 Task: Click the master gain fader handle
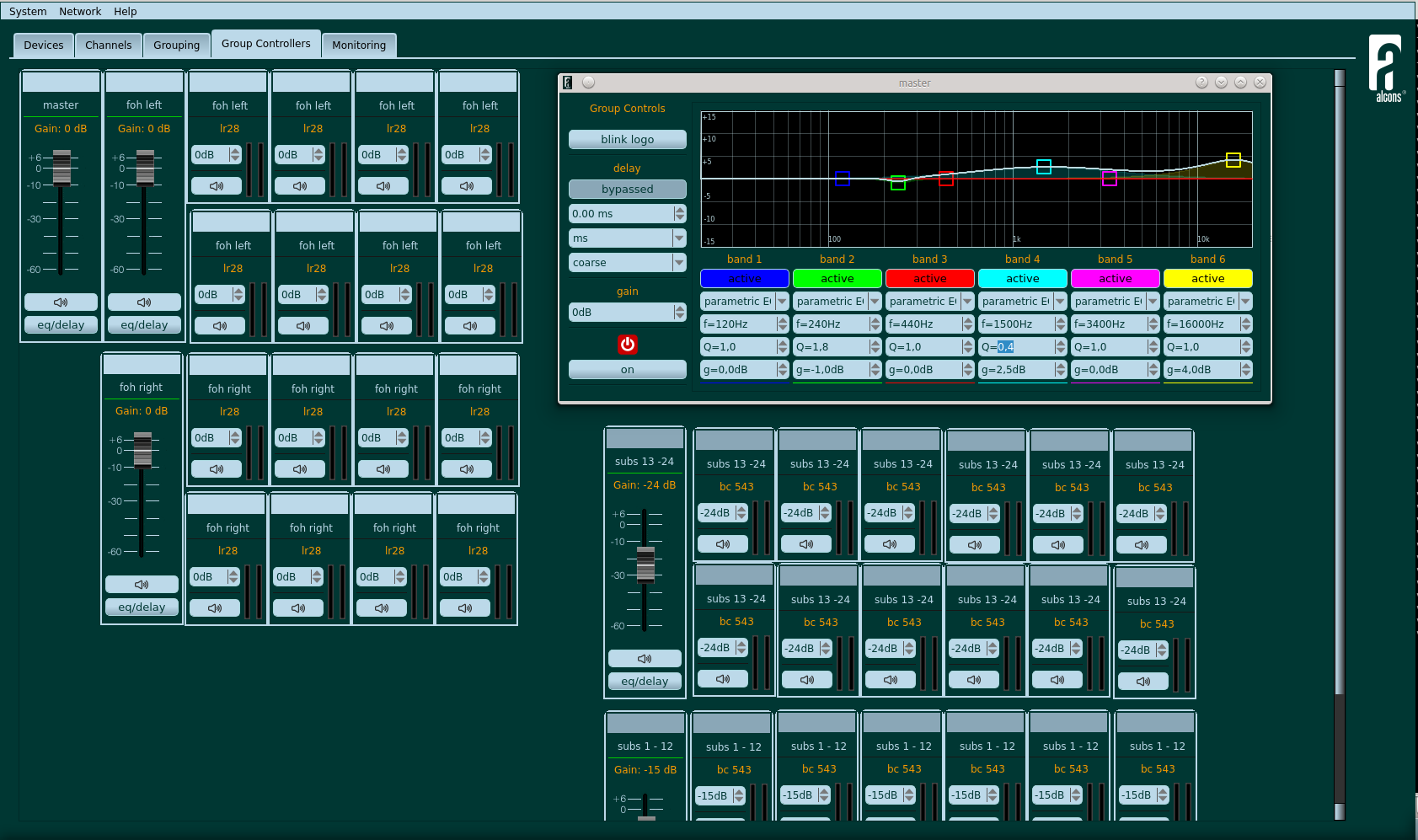click(x=62, y=168)
